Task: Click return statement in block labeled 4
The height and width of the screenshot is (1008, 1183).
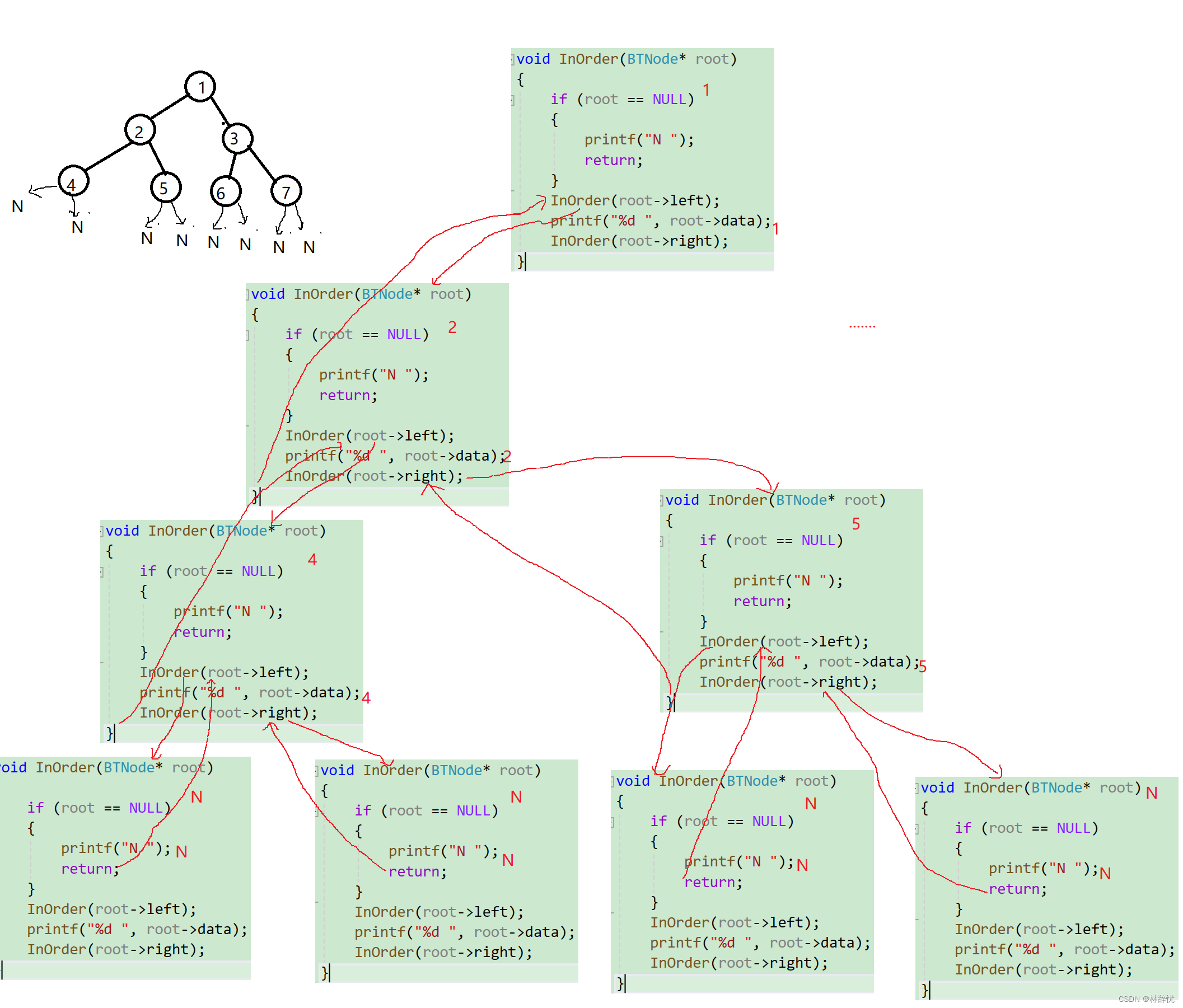Action: 203,632
